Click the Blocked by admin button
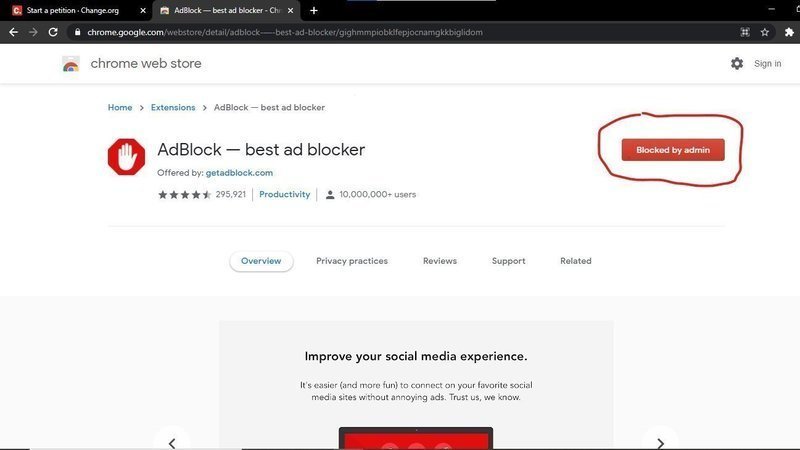The height and width of the screenshot is (450, 800). pyautogui.click(x=672, y=150)
